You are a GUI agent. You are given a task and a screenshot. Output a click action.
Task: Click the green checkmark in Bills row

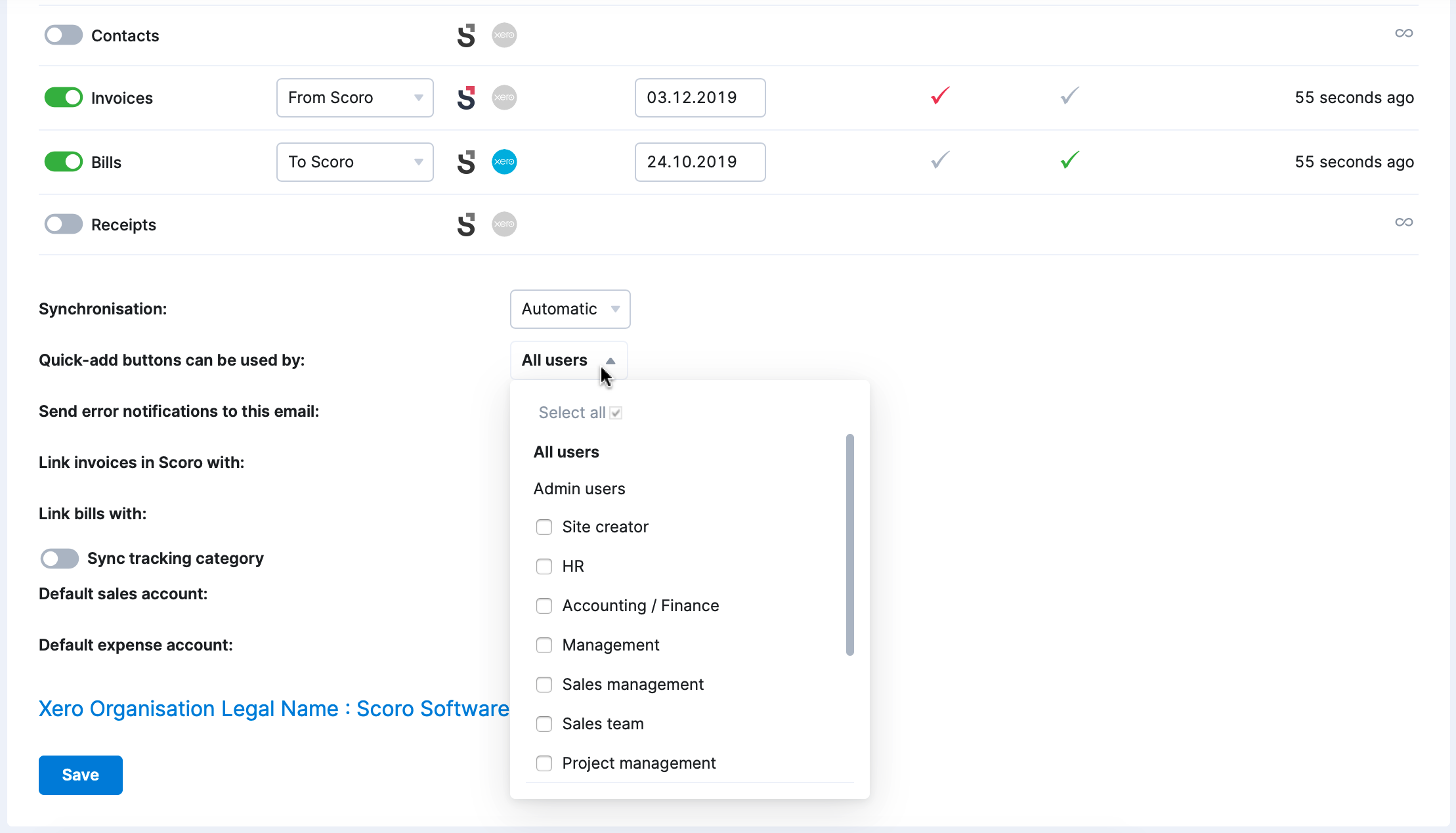pos(1070,160)
